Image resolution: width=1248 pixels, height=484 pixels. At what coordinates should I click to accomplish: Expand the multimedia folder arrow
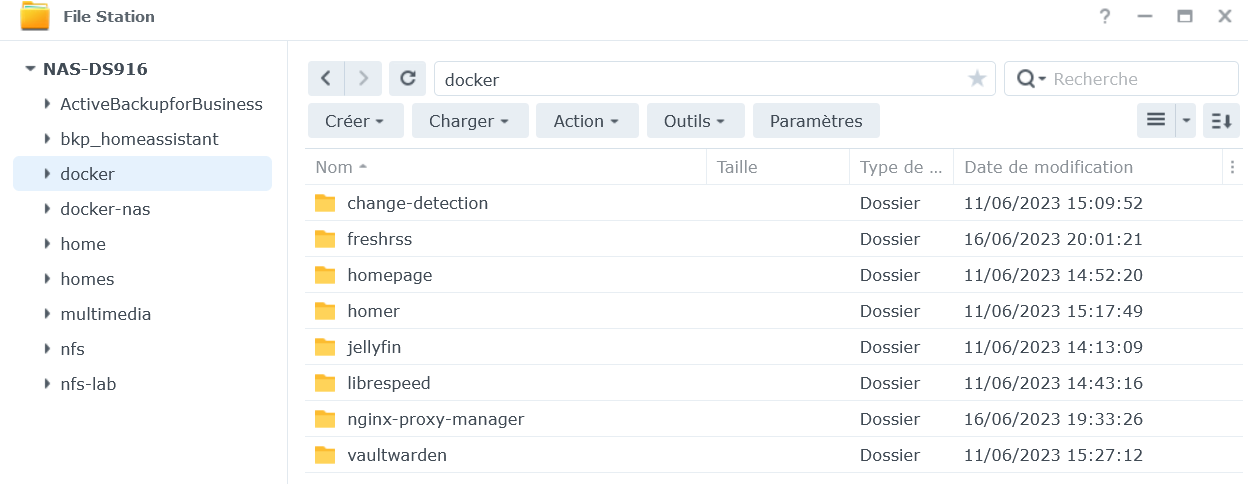coord(47,314)
